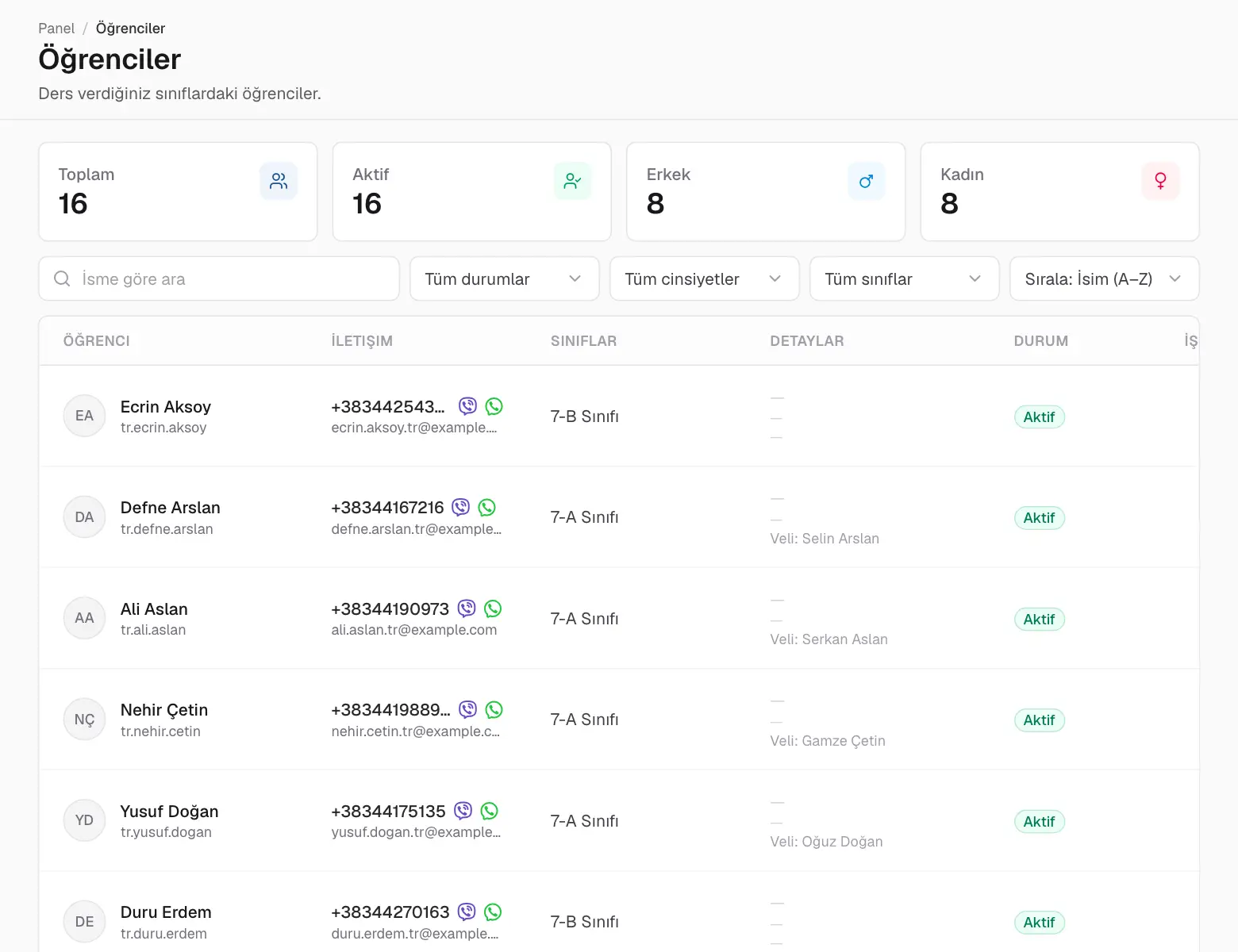
Task: Click the male icon on Erkek card
Action: (x=866, y=181)
